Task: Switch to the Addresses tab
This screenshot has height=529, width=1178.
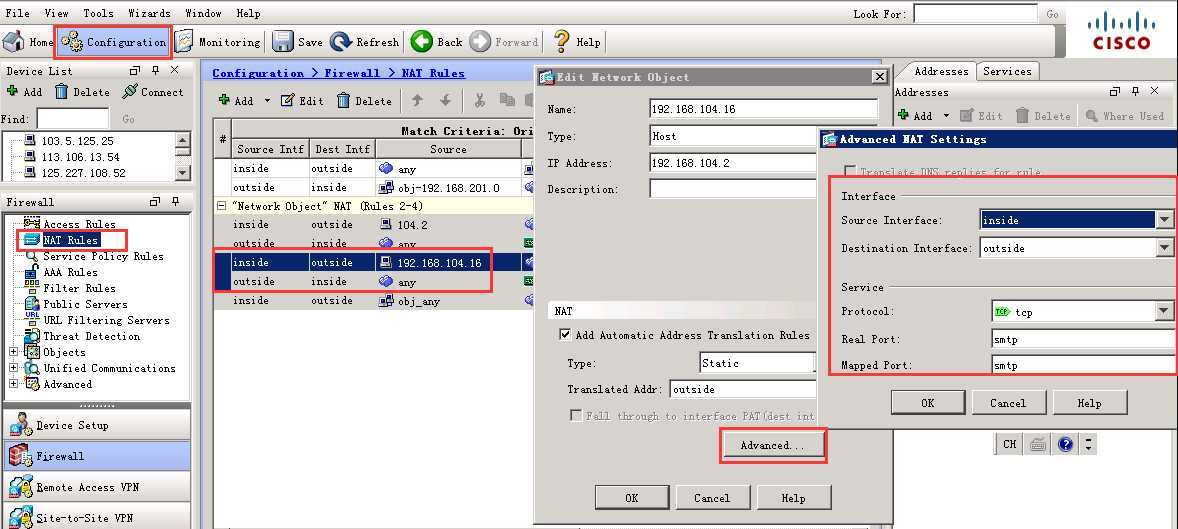Action: (x=941, y=71)
